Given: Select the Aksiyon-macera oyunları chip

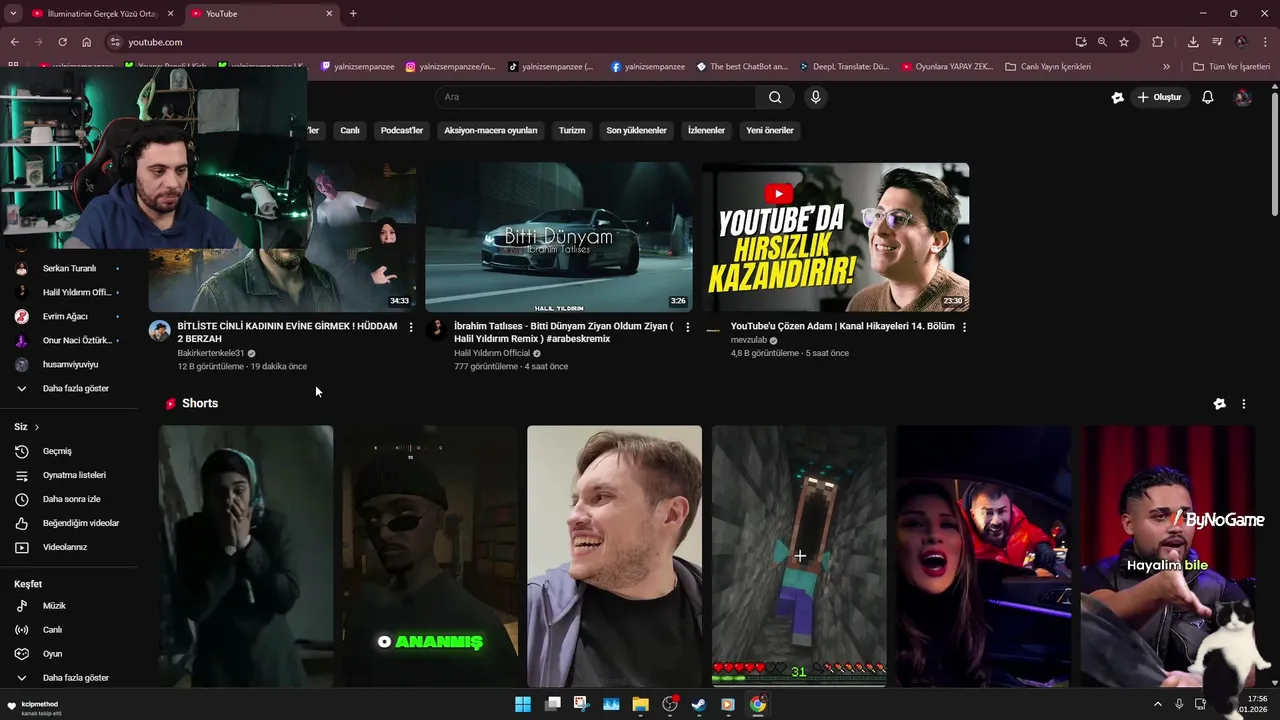Looking at the screenshot, I should (x=491, y=130).
